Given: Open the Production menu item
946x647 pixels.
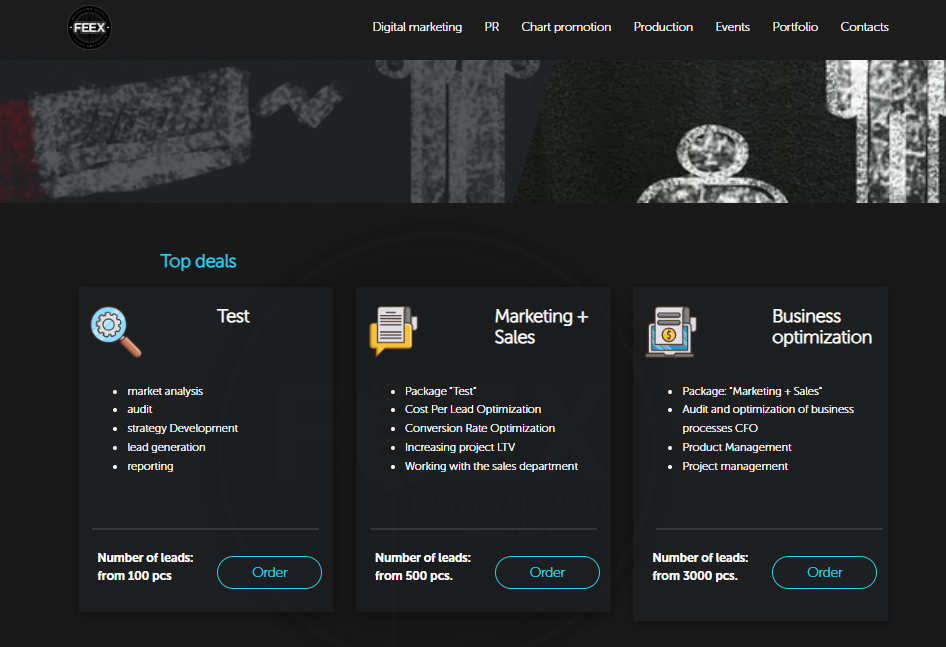Looking at the screenshot, I should (x=663, y=27).
